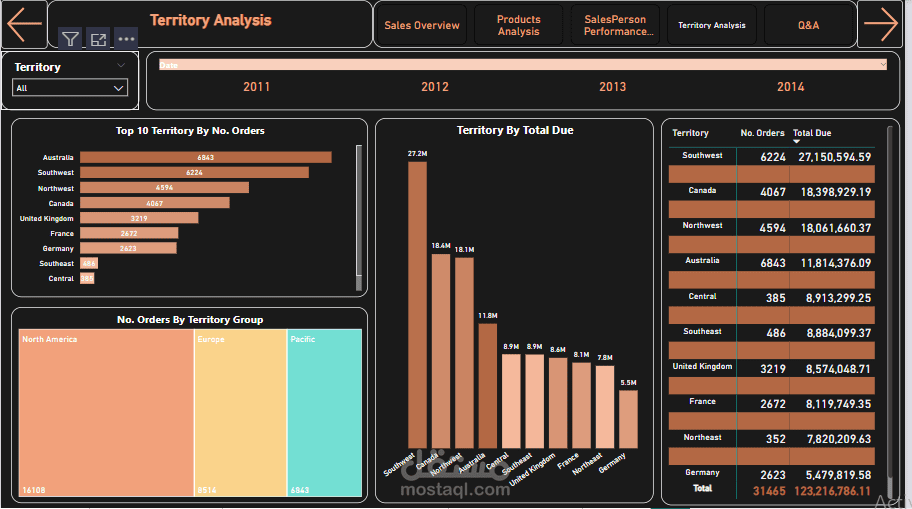Click Total Due value 5,479,819.58
Screen dimensions: 912x509
(838, 475)
